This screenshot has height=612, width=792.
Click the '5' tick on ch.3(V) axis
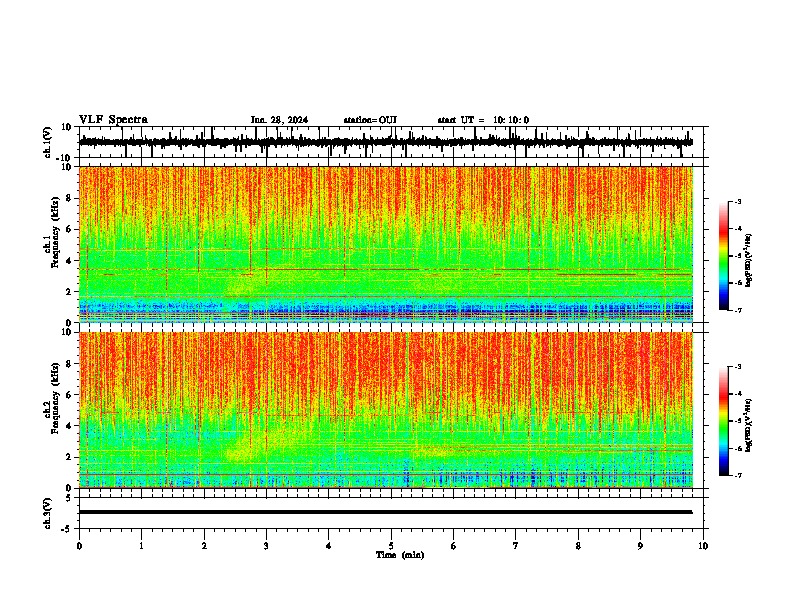click(70, 498)
